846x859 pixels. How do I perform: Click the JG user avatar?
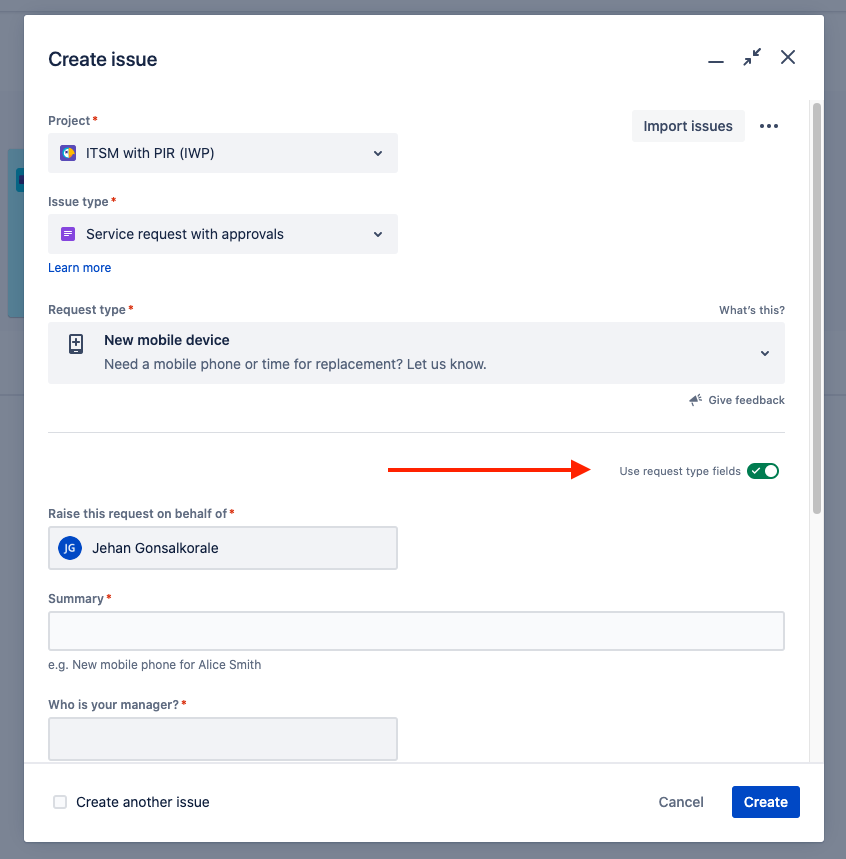click(x=70, y=548)
